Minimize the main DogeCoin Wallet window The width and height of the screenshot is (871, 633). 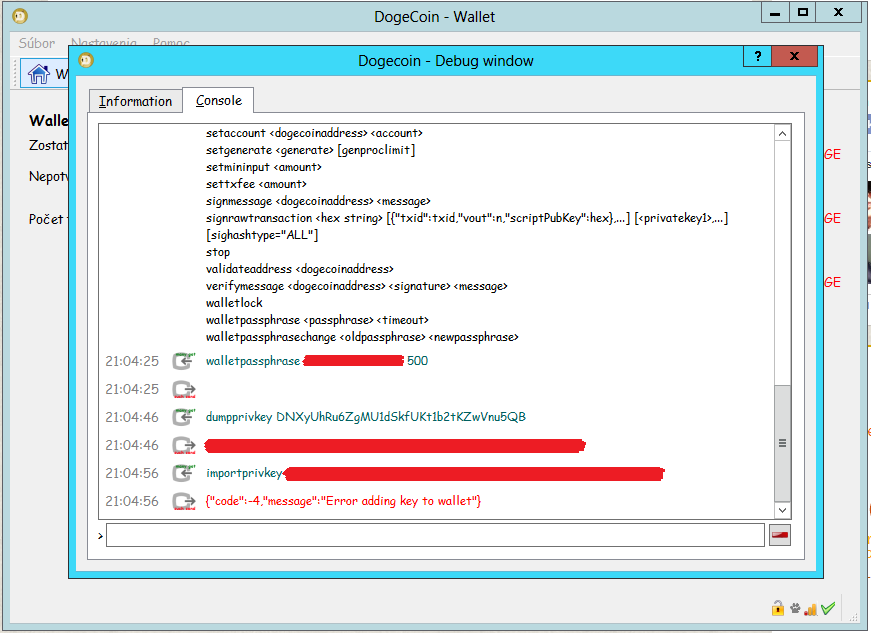coord(775,13)
